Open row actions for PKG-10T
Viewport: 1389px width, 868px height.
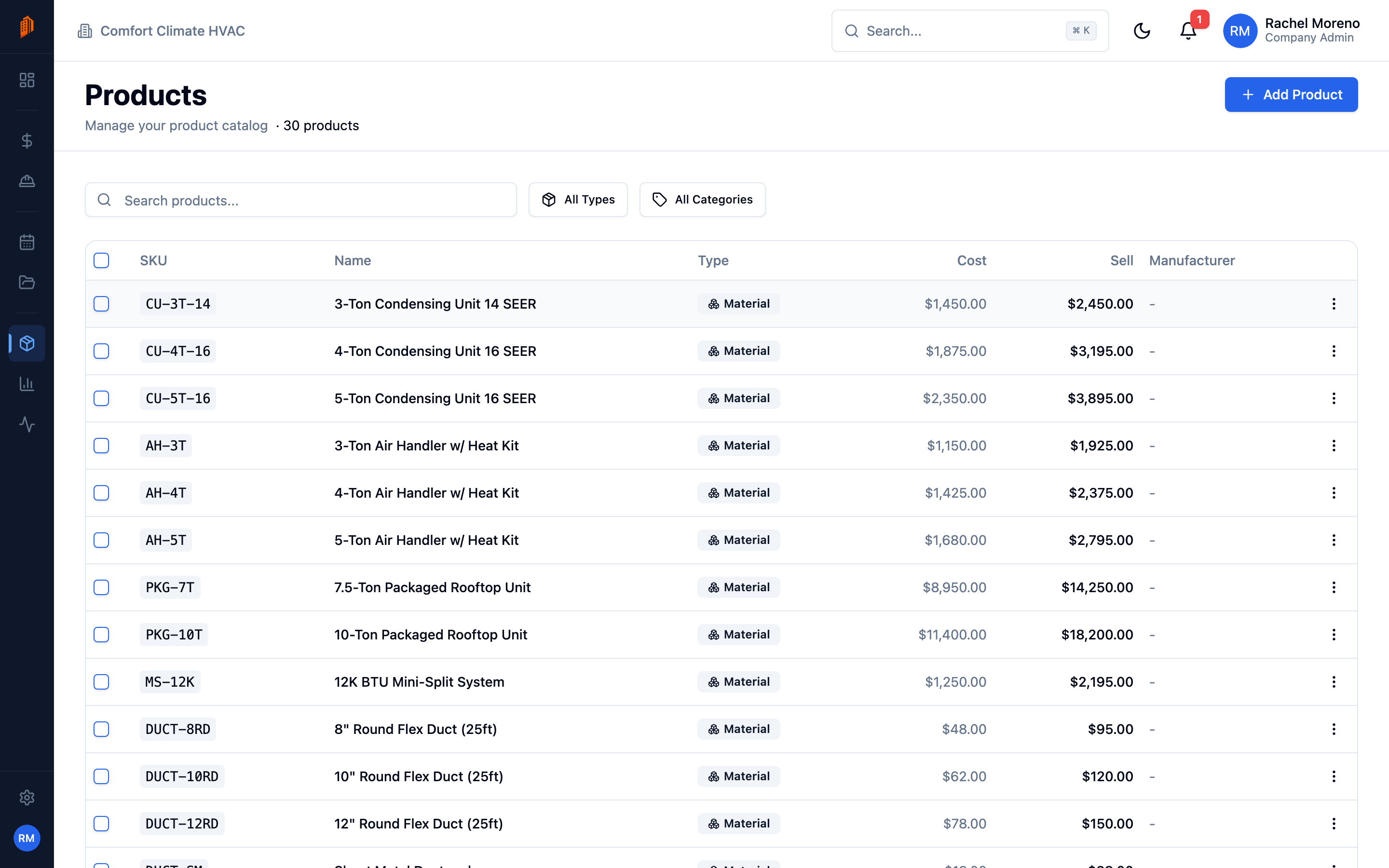coord(1334,634)
